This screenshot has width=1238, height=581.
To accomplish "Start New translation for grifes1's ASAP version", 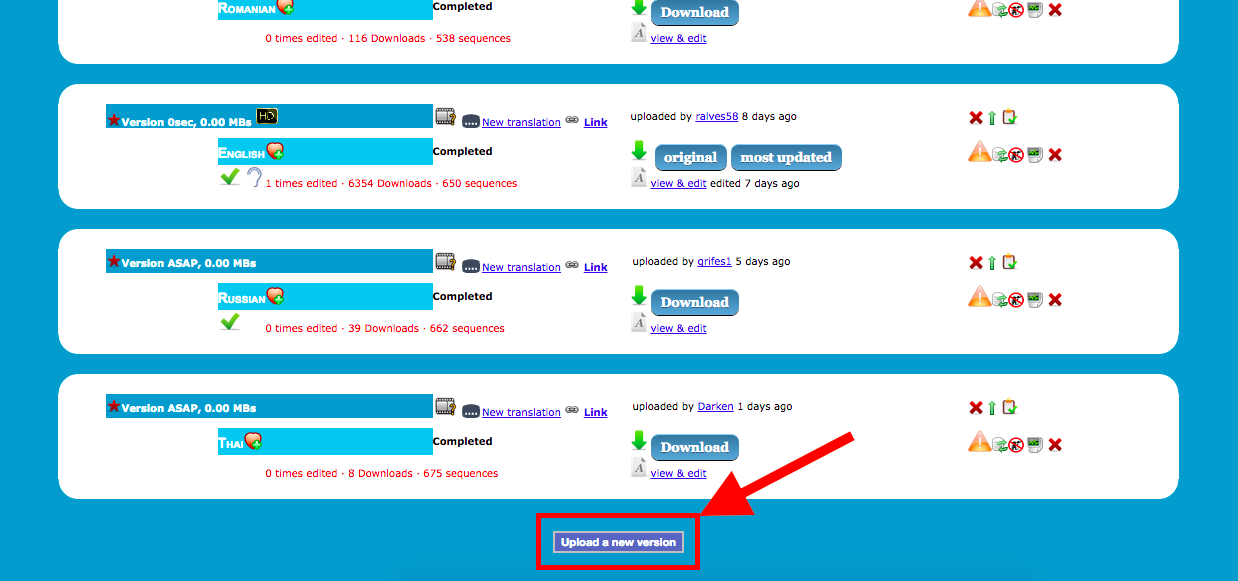I will tap(521, 268).
